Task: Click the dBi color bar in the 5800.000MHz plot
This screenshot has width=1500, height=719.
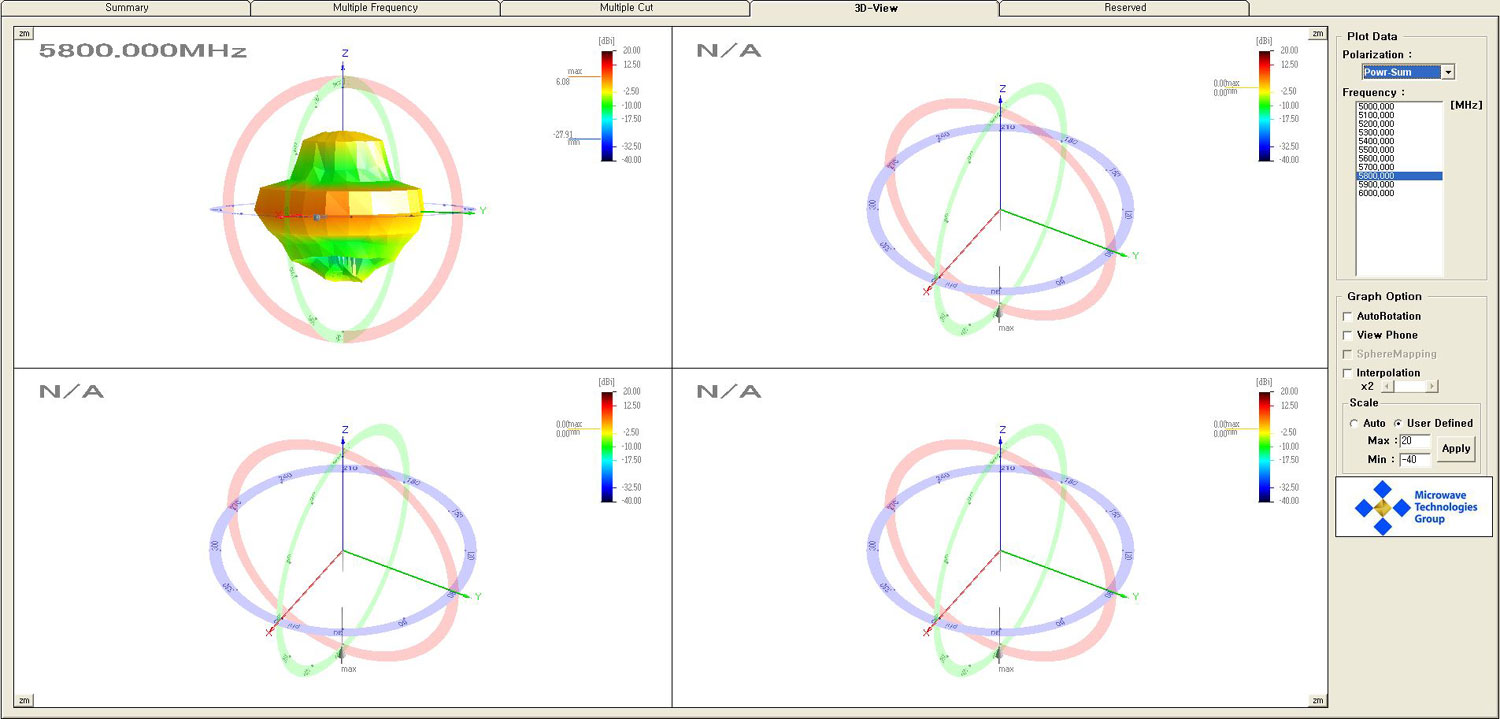Action: [609, 105]
